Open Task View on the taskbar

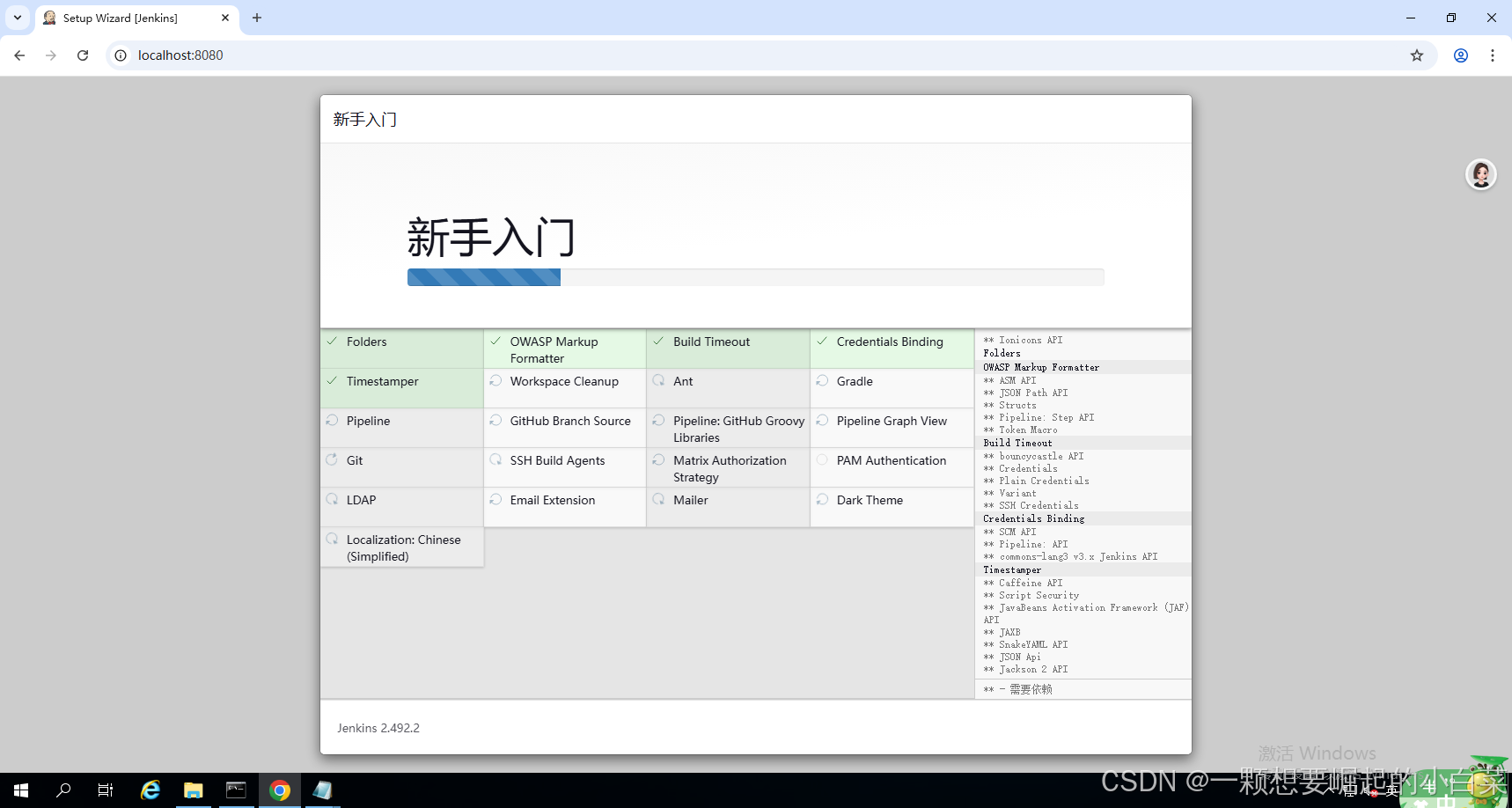tap(106, 790)
